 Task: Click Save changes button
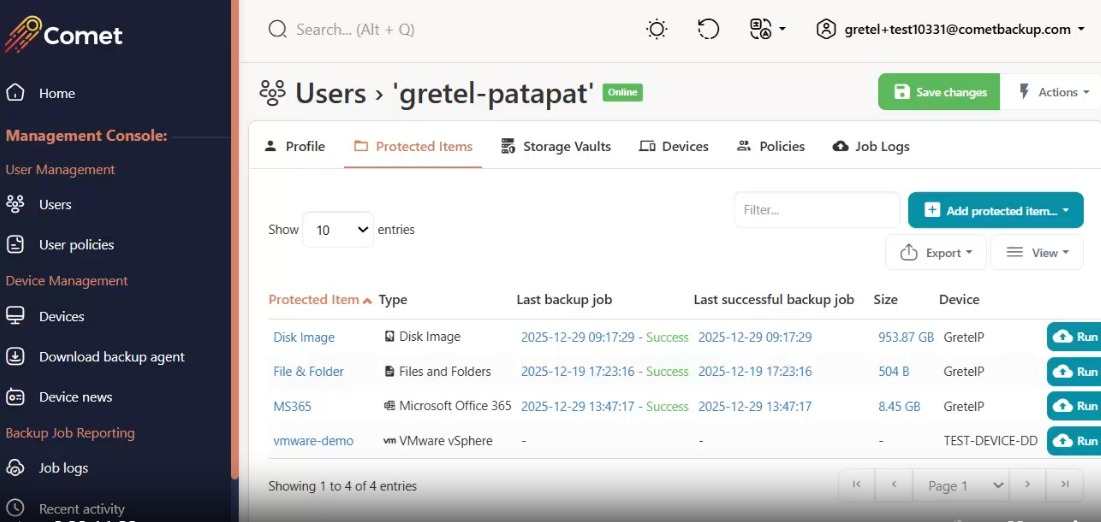pos(939,92)
